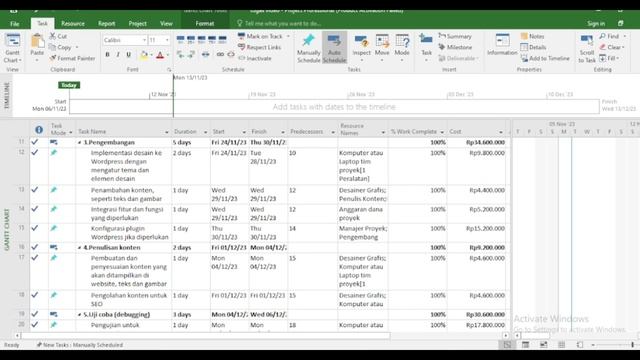The image size is (640, 360).
Task: Open Resource Names column filter dropdown
Action: pyautogui.click(x=383, y=132)
